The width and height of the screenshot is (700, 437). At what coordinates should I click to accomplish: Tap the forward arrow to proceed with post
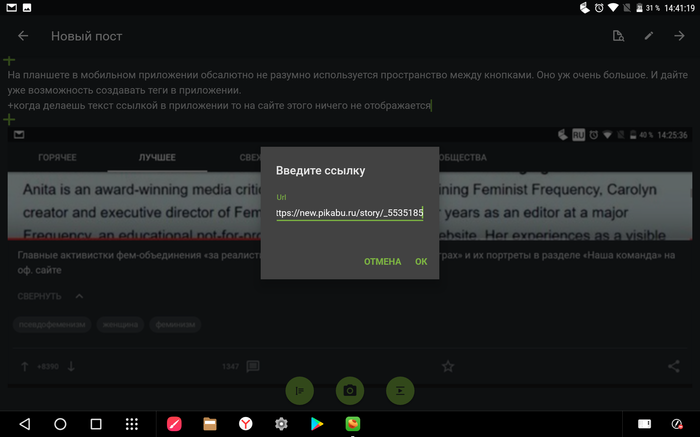pos(679,37)
